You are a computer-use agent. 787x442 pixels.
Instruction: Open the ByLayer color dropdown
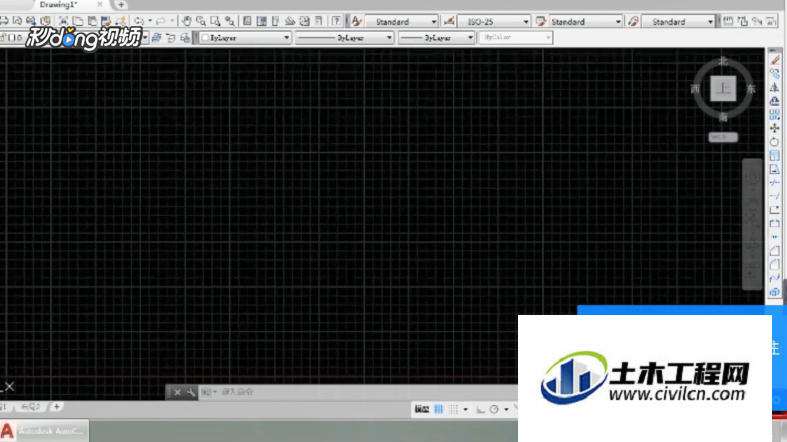(245, 38)
